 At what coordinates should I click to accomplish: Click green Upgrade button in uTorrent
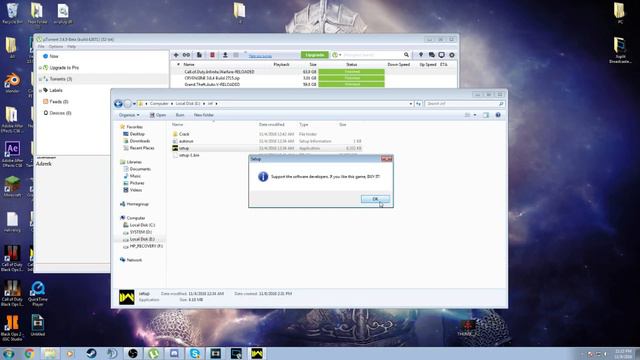tap(315, 55)
